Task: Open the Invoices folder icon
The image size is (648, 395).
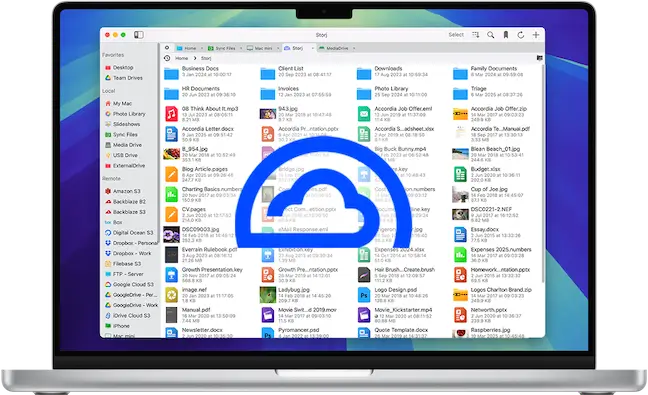Action: coord(268,94)
